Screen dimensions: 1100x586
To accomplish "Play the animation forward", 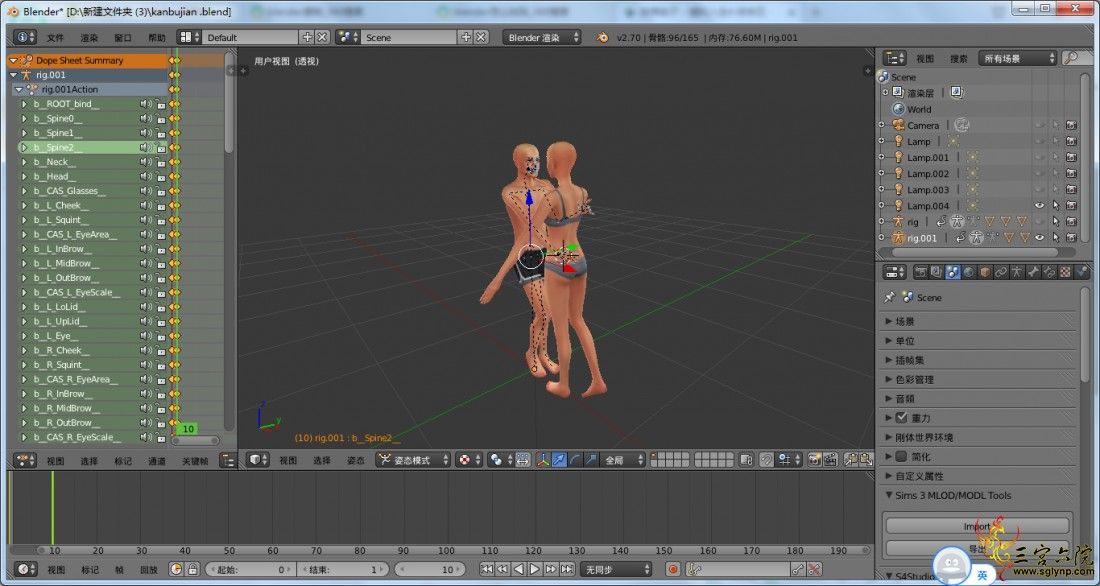I will click(535, 569).
